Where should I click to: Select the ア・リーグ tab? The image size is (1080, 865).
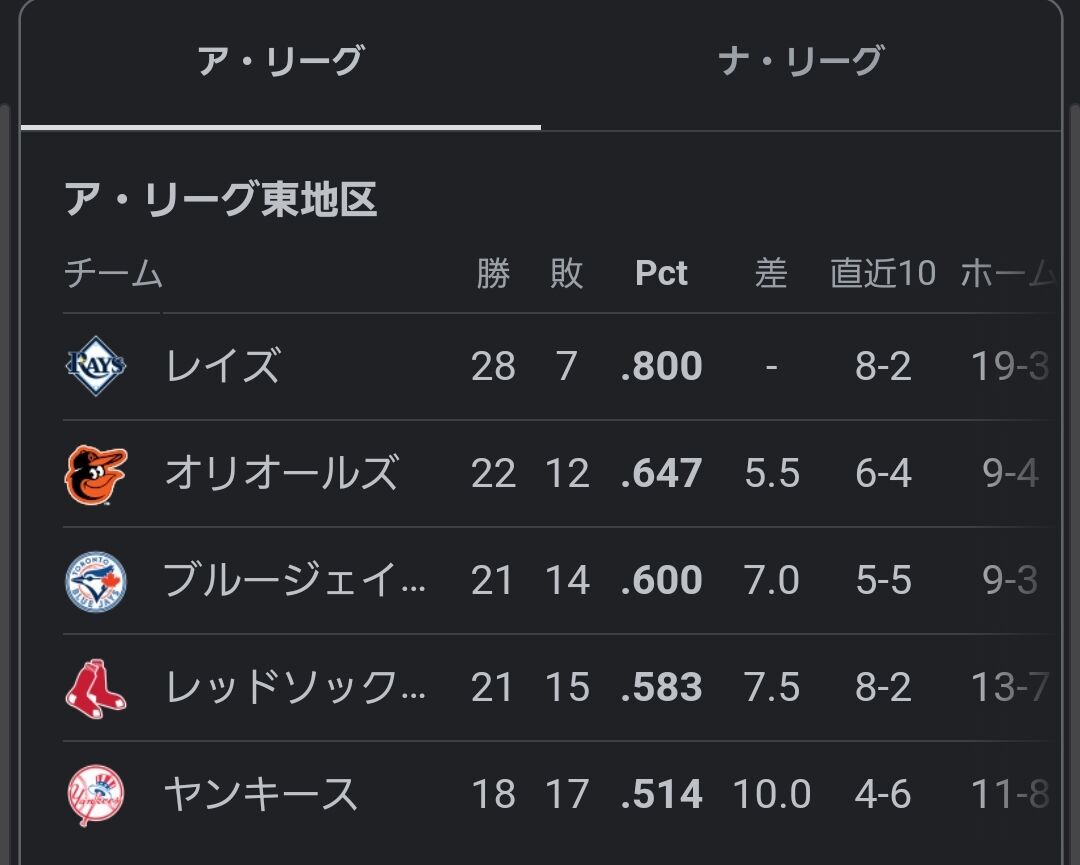tap(280, 62)
